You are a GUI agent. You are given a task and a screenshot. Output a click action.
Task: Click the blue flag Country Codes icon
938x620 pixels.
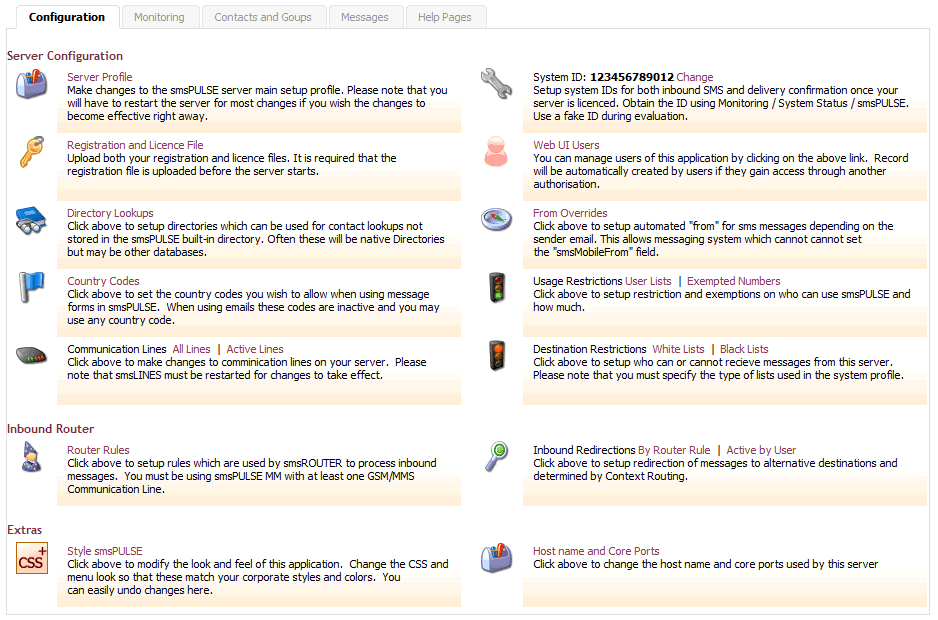pyautogui.click(x=31, y=287)
